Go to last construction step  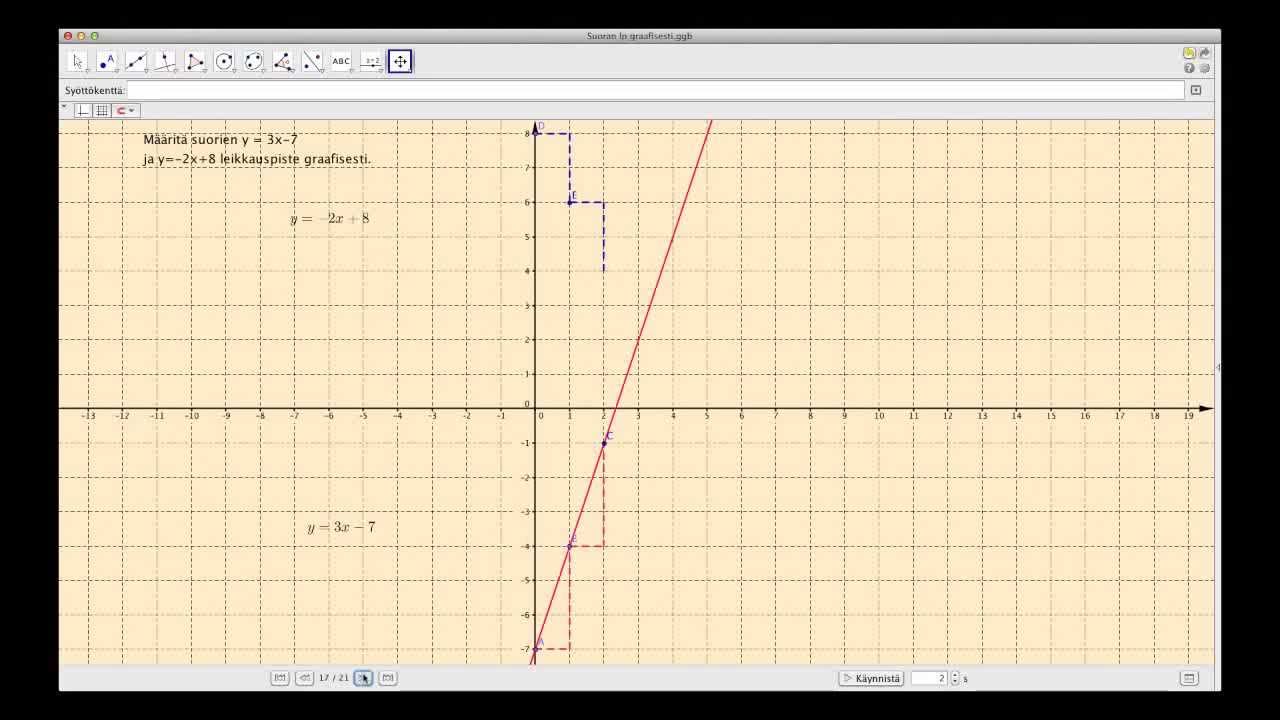point(388,678)
